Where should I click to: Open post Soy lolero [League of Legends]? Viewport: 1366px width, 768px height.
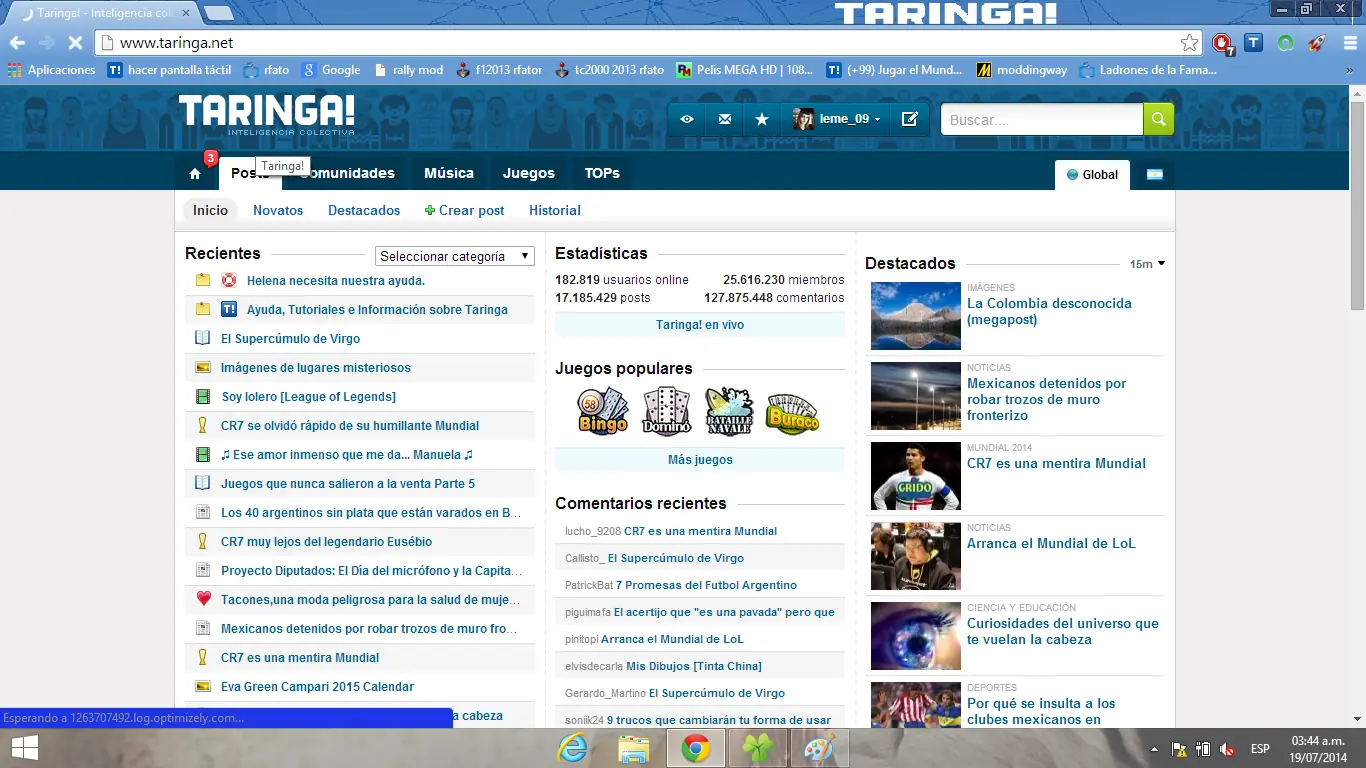(x=309, y=397)
